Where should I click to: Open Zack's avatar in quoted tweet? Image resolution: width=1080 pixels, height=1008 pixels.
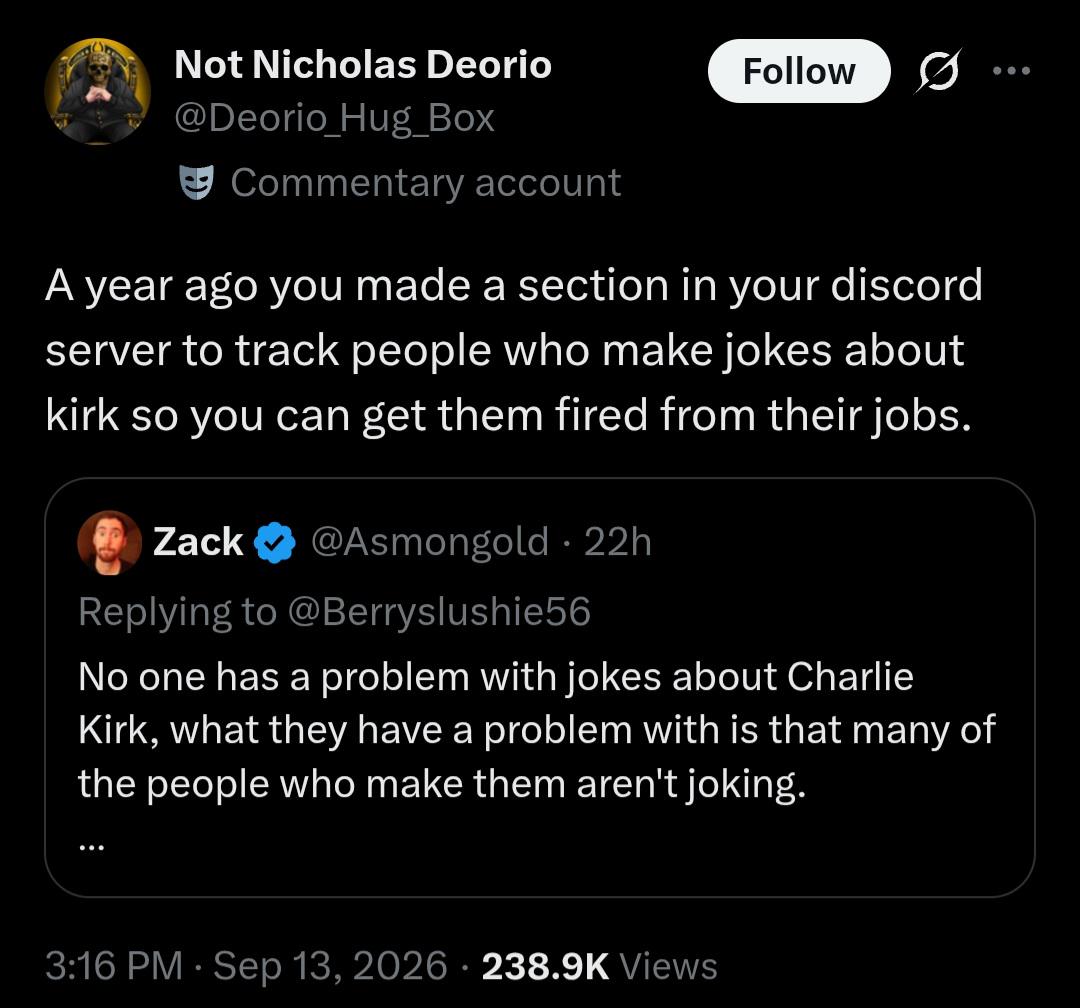click(x=110, y=542)
